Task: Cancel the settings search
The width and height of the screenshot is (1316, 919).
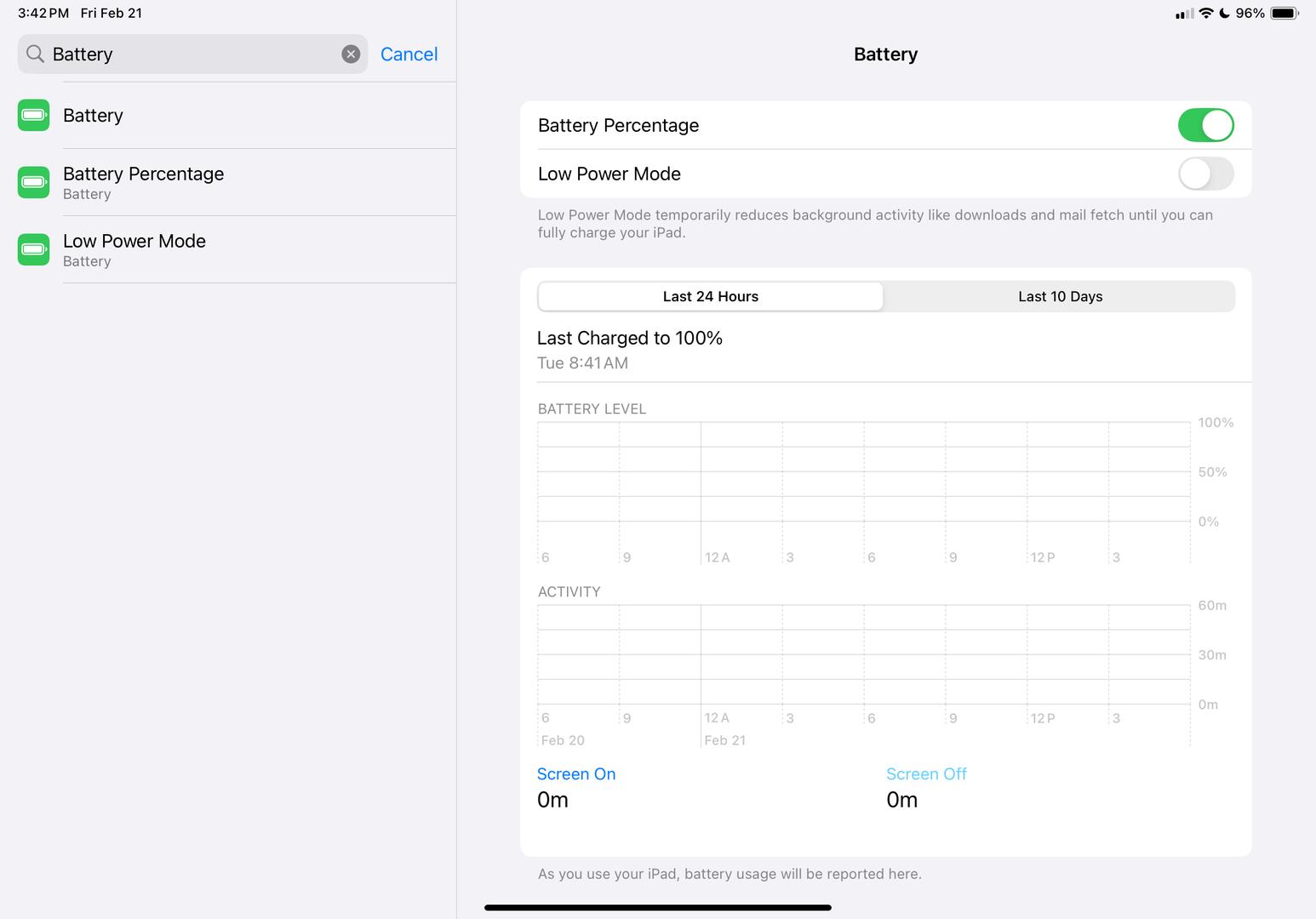Action: (409, 54)
